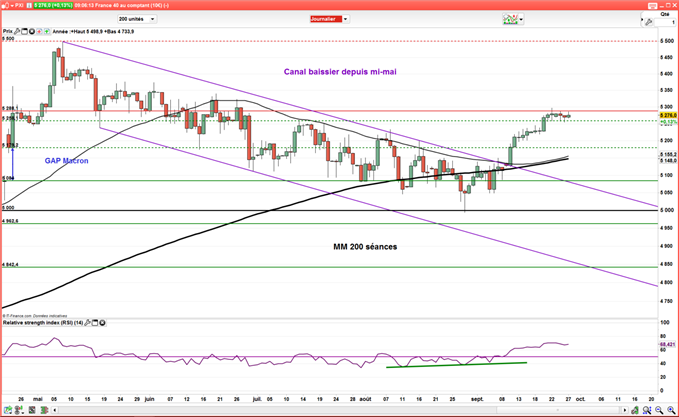Click the Journalier timeframe field
Viewport: 679px width, 417px height.
coord(326,19)
